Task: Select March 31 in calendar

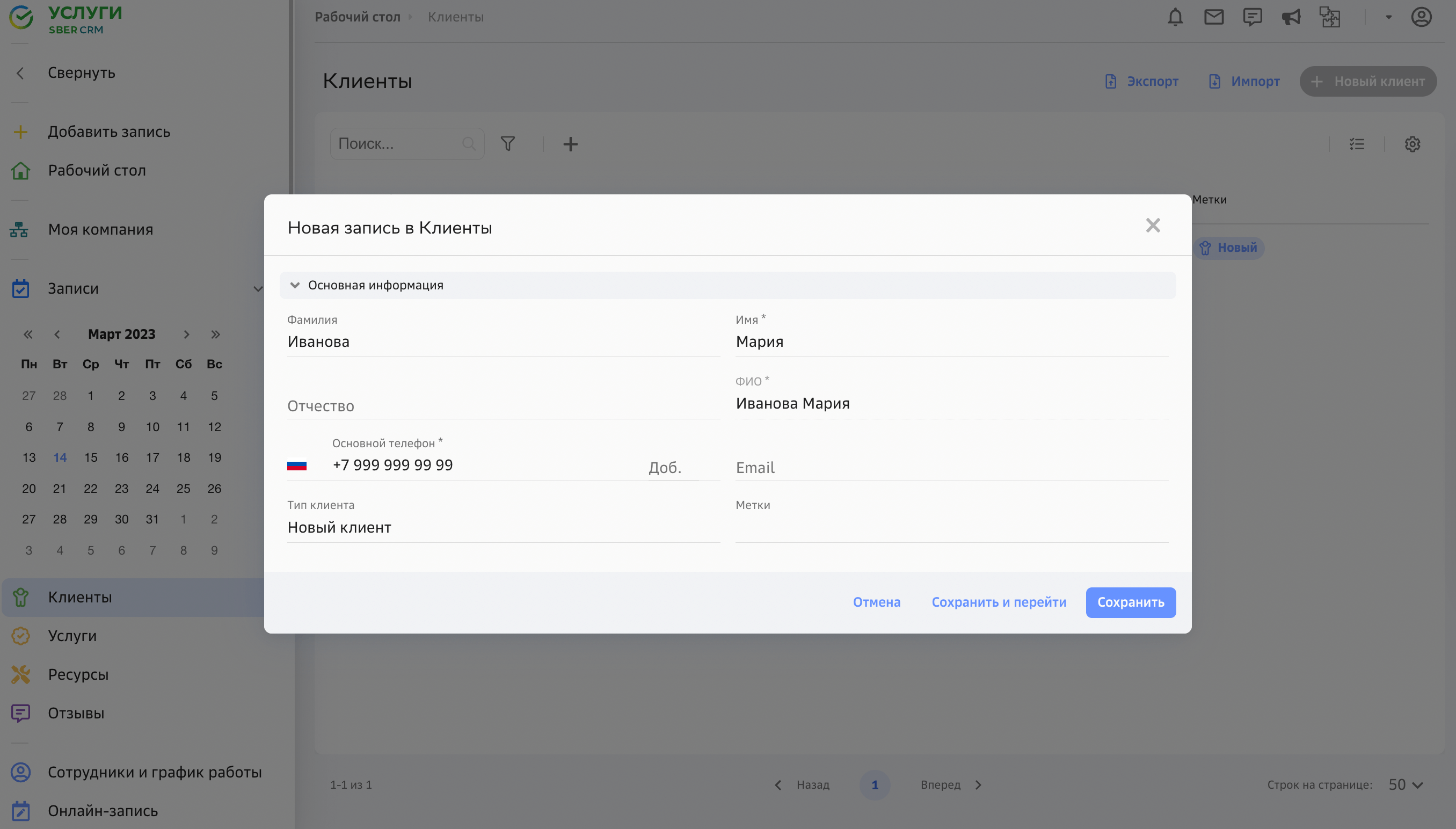Action: coord(152,519)
